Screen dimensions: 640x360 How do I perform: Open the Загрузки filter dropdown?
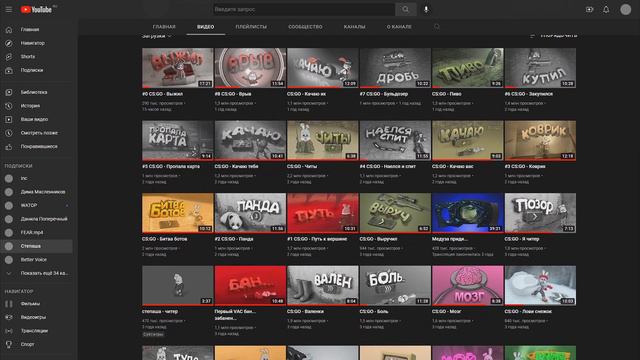coord(157,36)
